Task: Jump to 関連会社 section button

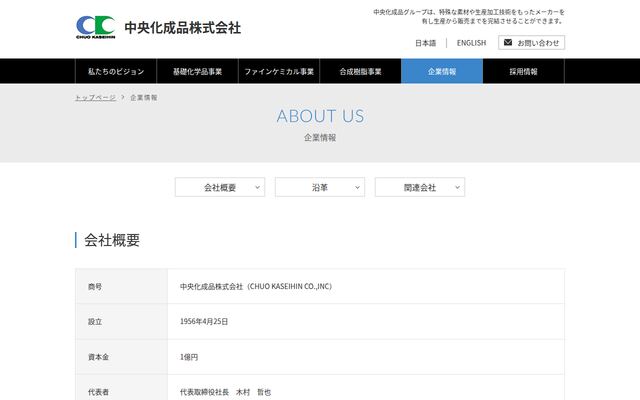Action: pyautogui.click(x=420, y=187)
